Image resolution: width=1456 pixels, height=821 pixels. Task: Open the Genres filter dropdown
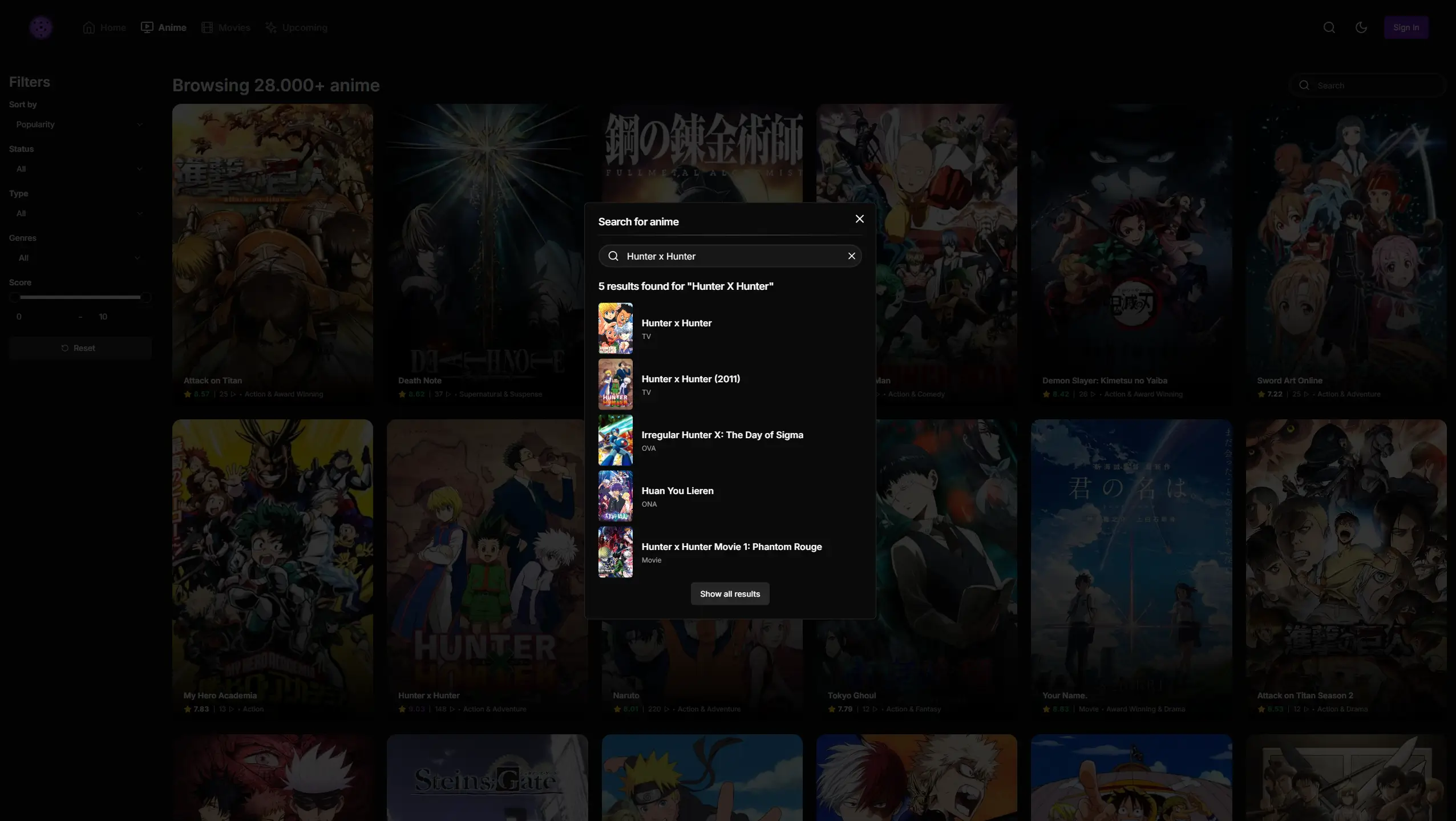pyautogui.click(x=79, y=258)
